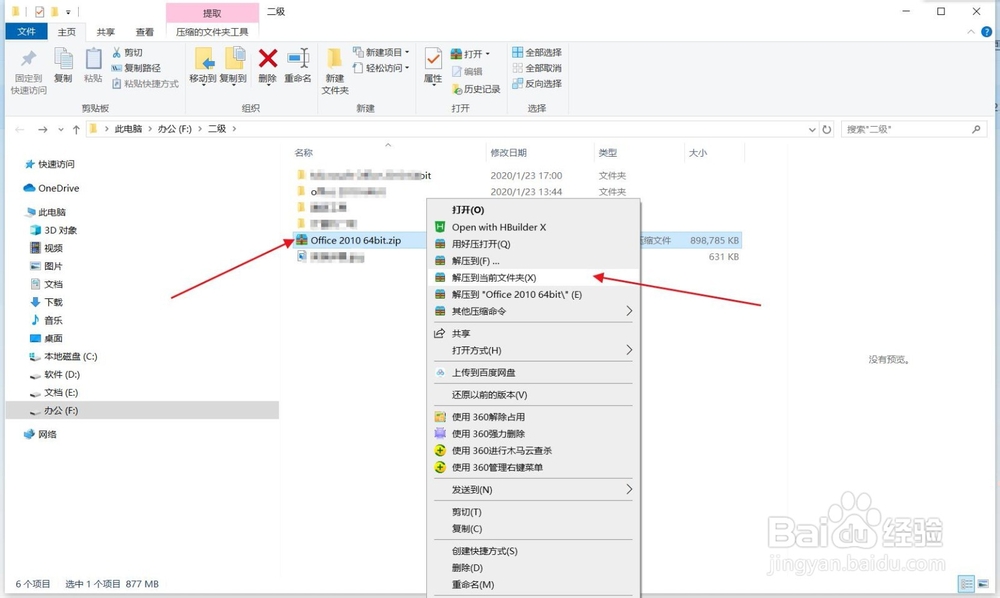Click the Move To icon
The width and height of the screenshot is (1000, 598).
(x=203, y=59)
